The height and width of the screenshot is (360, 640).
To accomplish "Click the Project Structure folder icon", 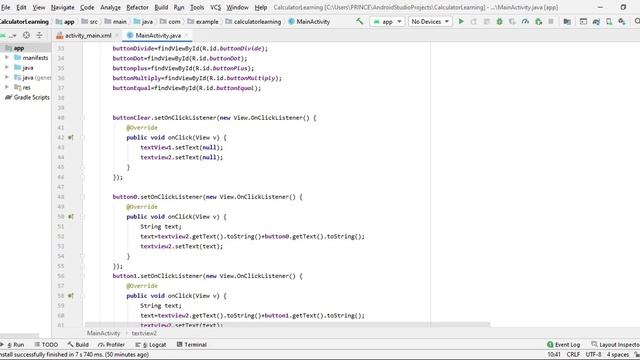I will (x=567, y=22).
